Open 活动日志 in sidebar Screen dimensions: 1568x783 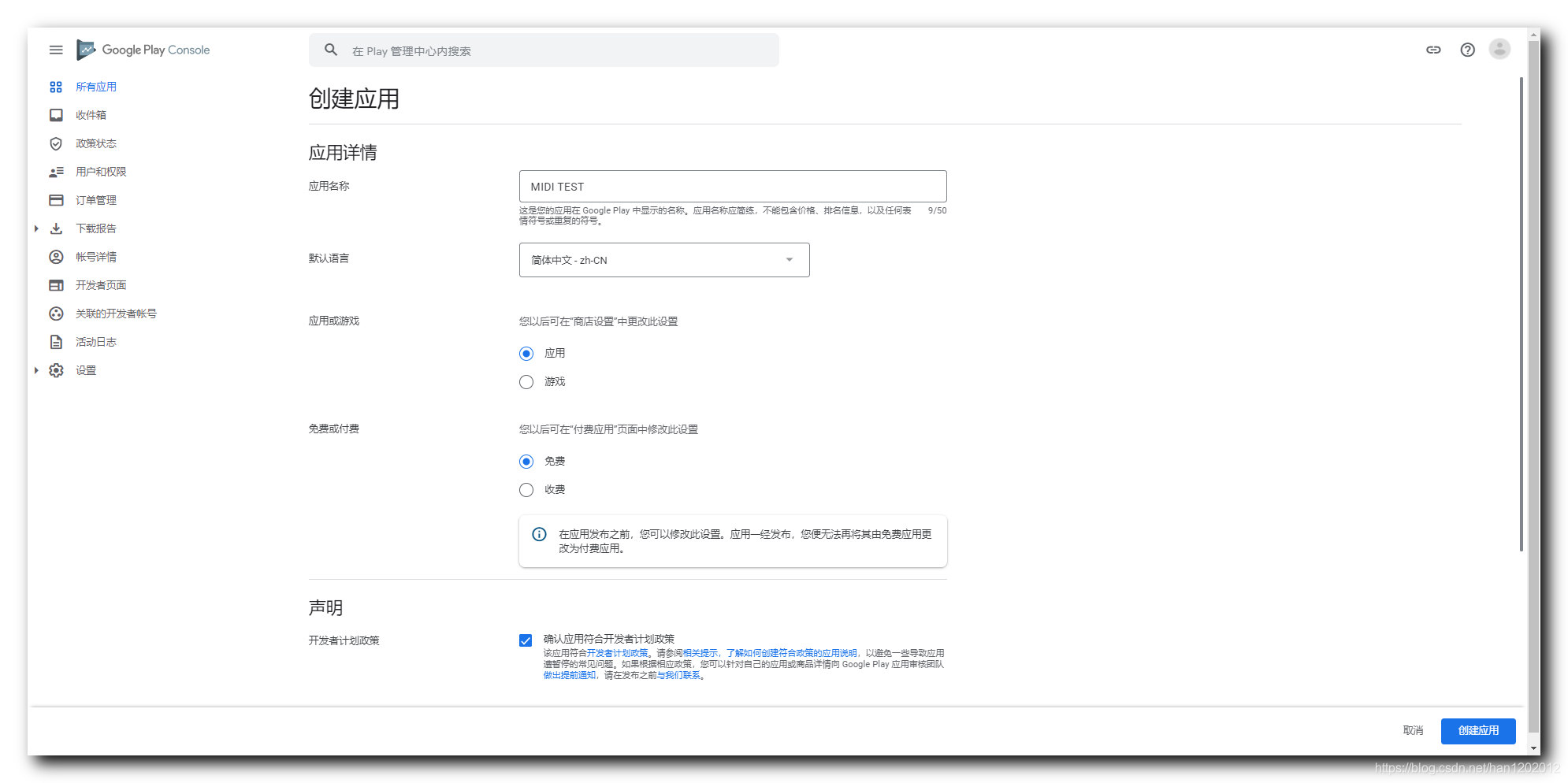(x=96, y=342)
